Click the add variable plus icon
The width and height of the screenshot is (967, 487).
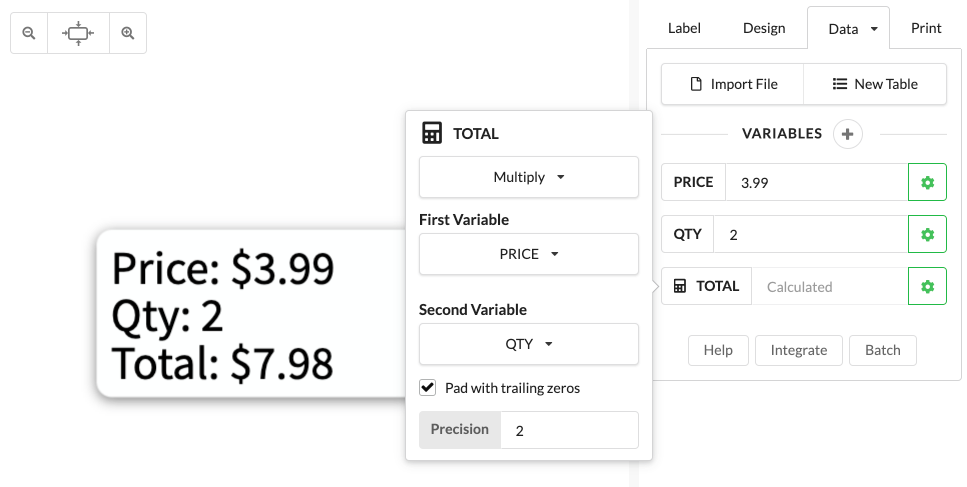tap(847, 133)
